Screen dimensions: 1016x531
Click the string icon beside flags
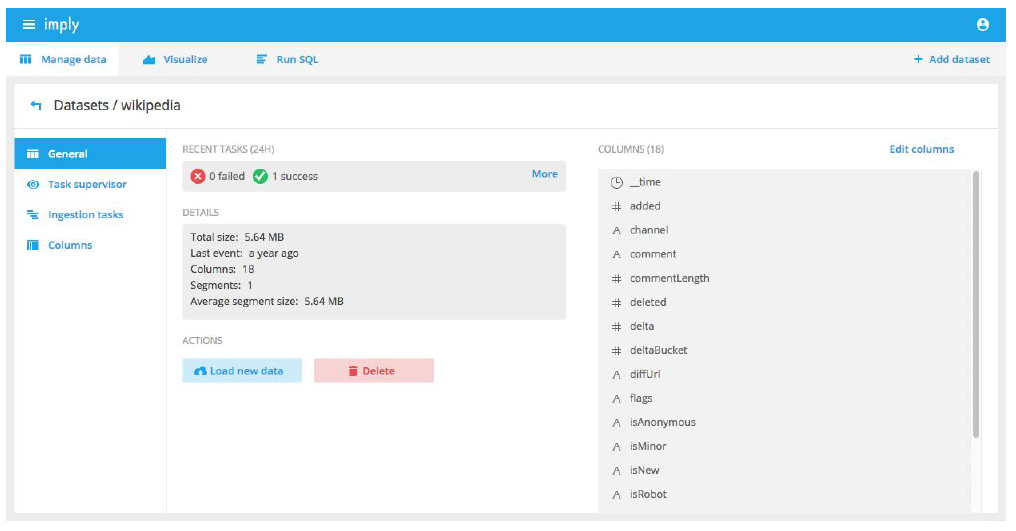616,399
